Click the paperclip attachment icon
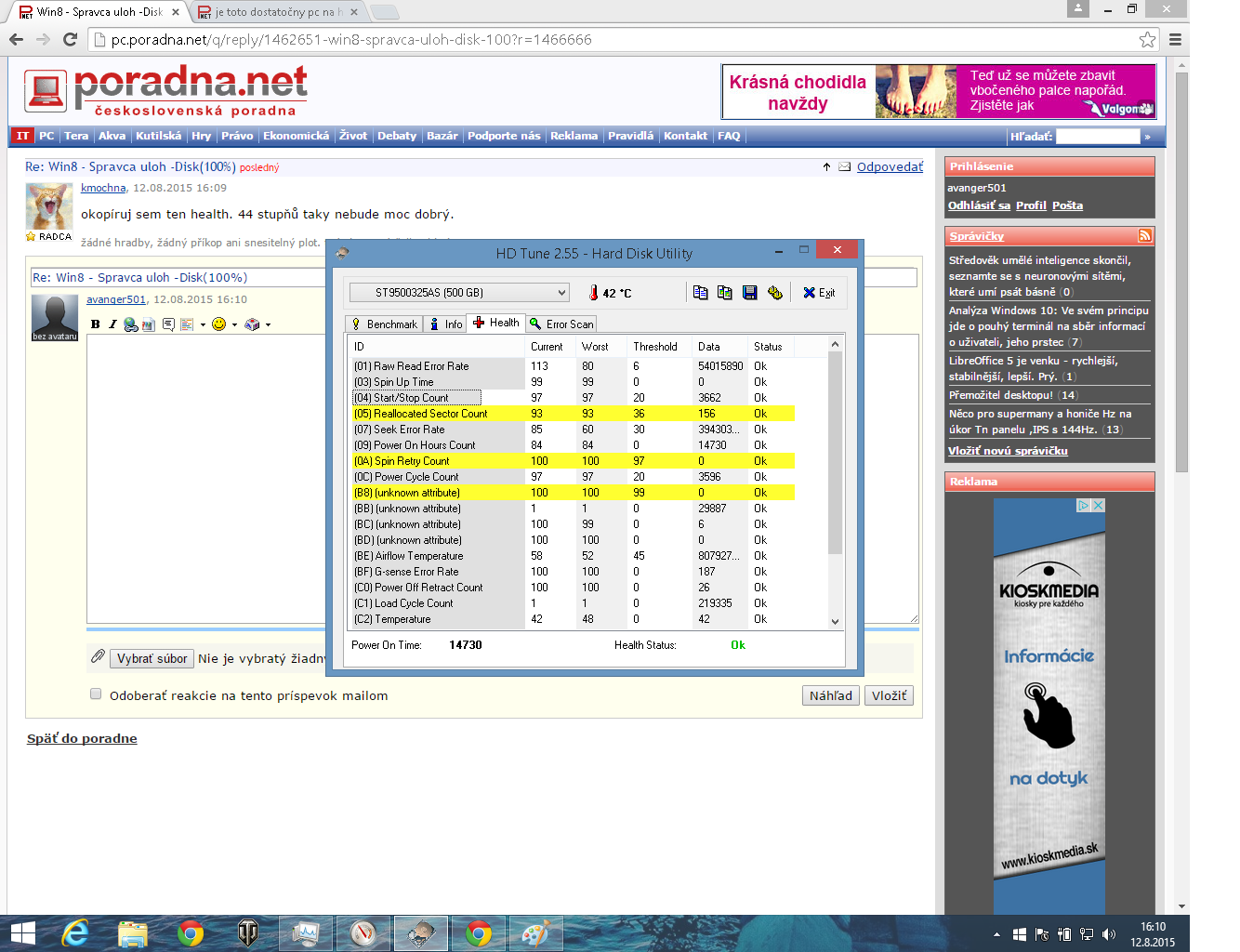The width and height of the screenshot is (1240, 952). [x=98, y=657]
